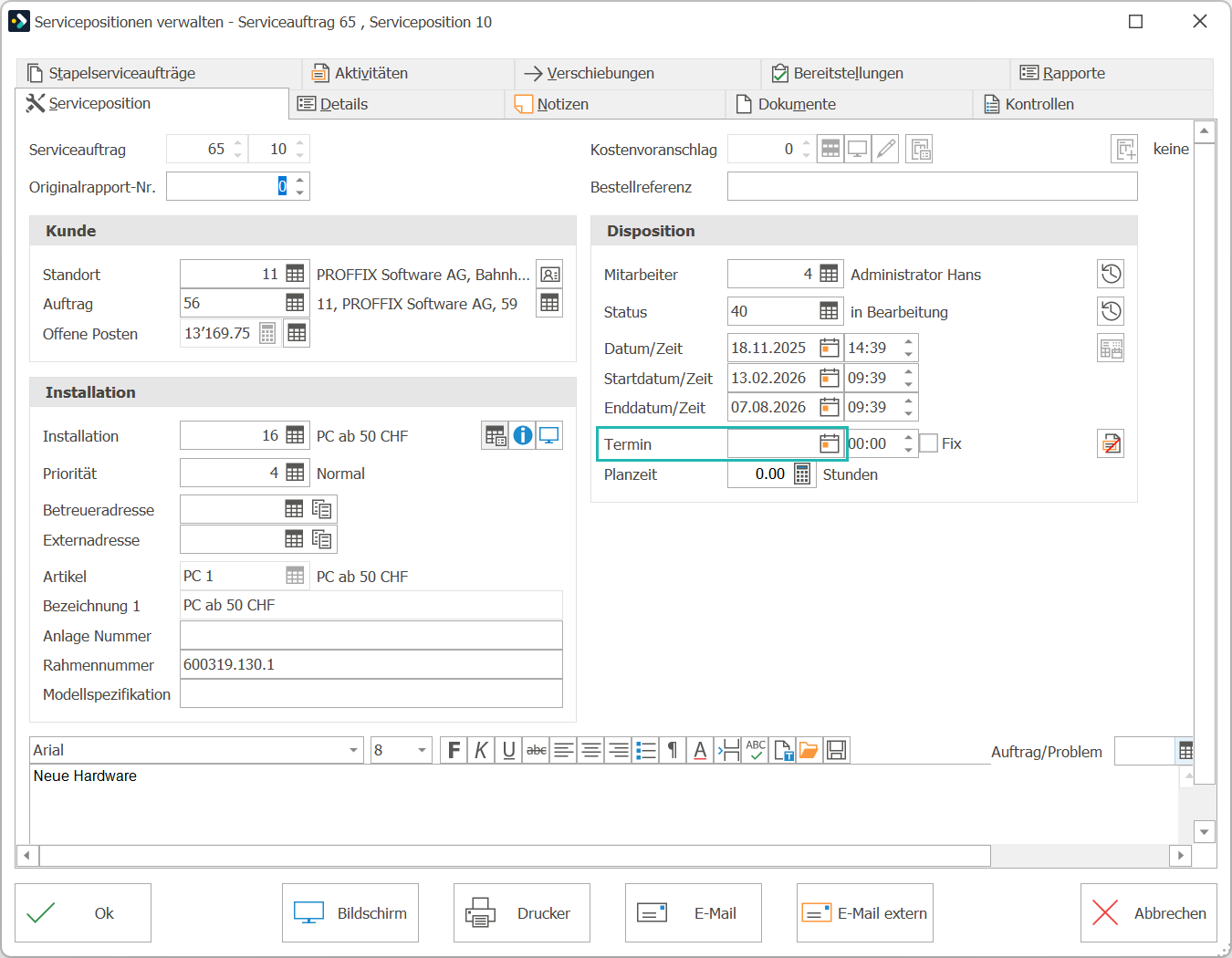Open Installation info icon
The image size is (1232, 958).
click(522, 435)
